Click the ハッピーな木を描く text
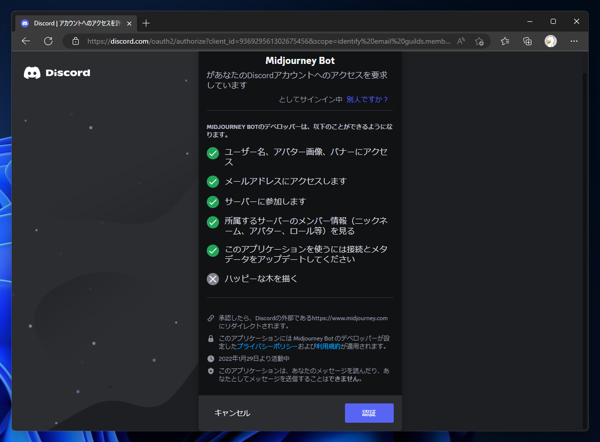The width and height of the screenshot is (600, 442). point(261,279)
